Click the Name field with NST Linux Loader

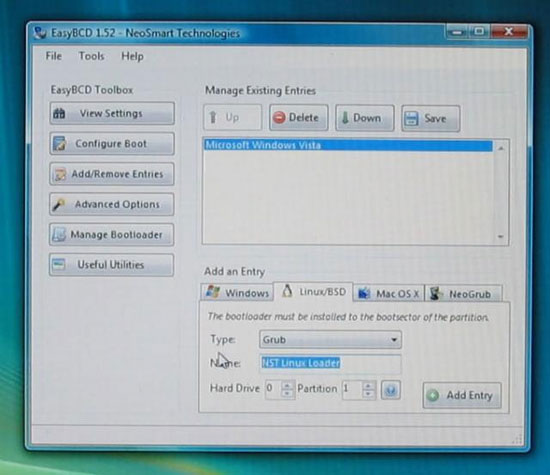330,363
